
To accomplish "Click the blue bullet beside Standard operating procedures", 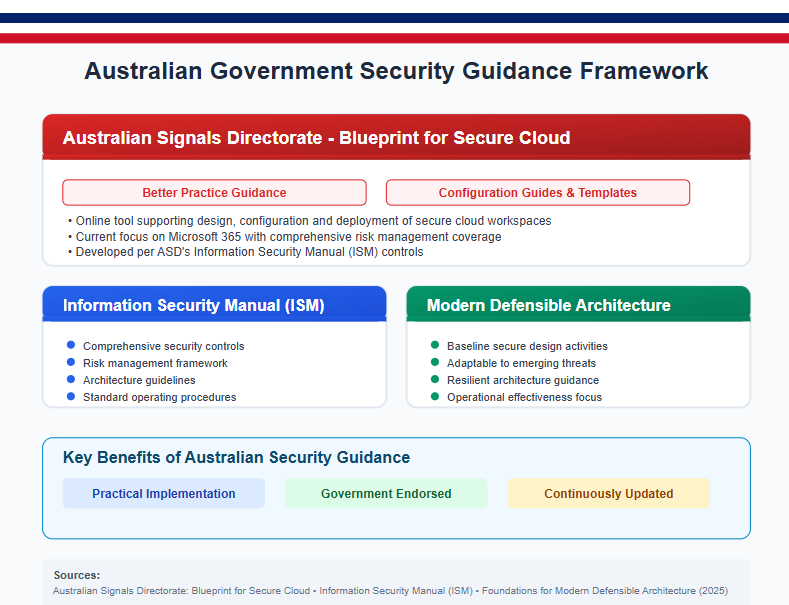I will [71, 396].
